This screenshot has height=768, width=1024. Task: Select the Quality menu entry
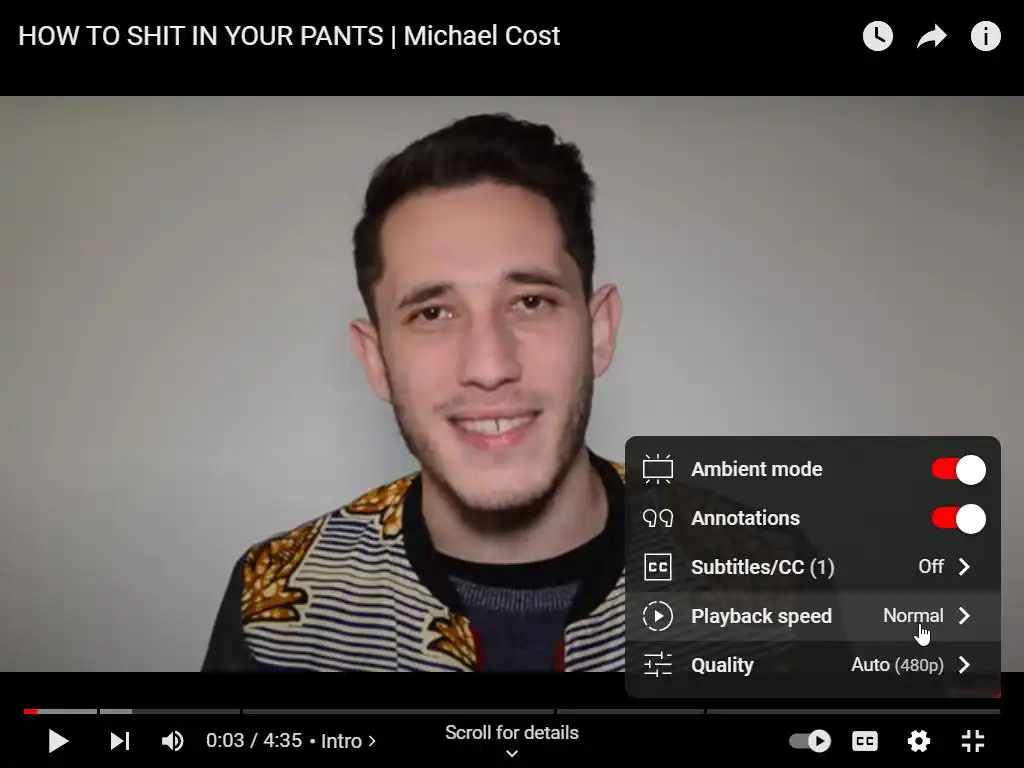tap(812, 665)
